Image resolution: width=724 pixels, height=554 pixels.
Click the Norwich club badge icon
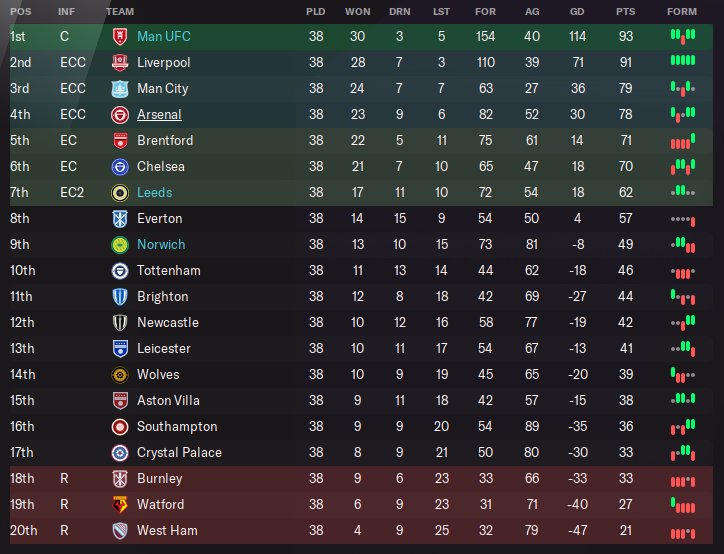pyautogui.click(x=119, y=244)
